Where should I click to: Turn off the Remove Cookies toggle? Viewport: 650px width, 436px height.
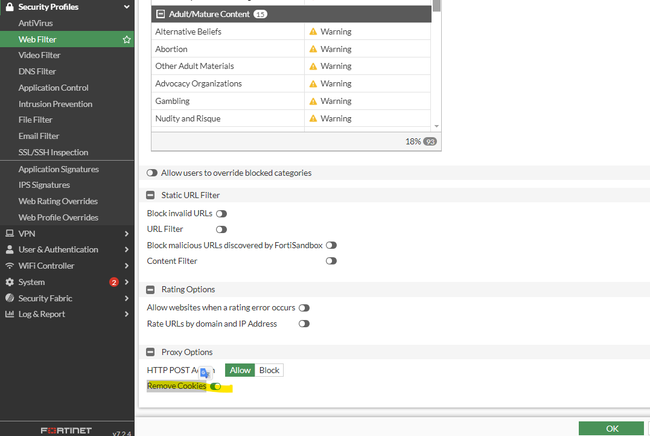tap(215, 386)
